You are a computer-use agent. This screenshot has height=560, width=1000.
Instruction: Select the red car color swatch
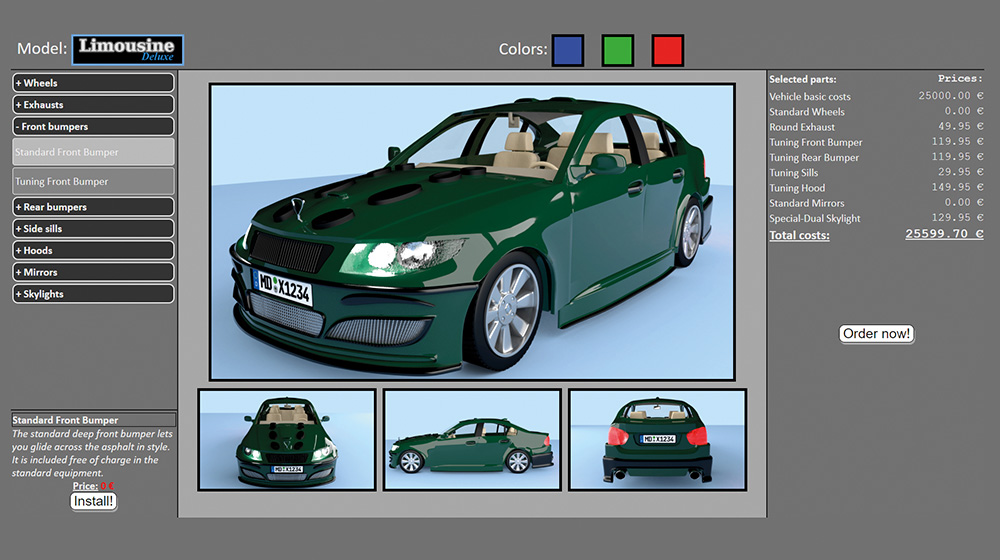coord(667,50)
